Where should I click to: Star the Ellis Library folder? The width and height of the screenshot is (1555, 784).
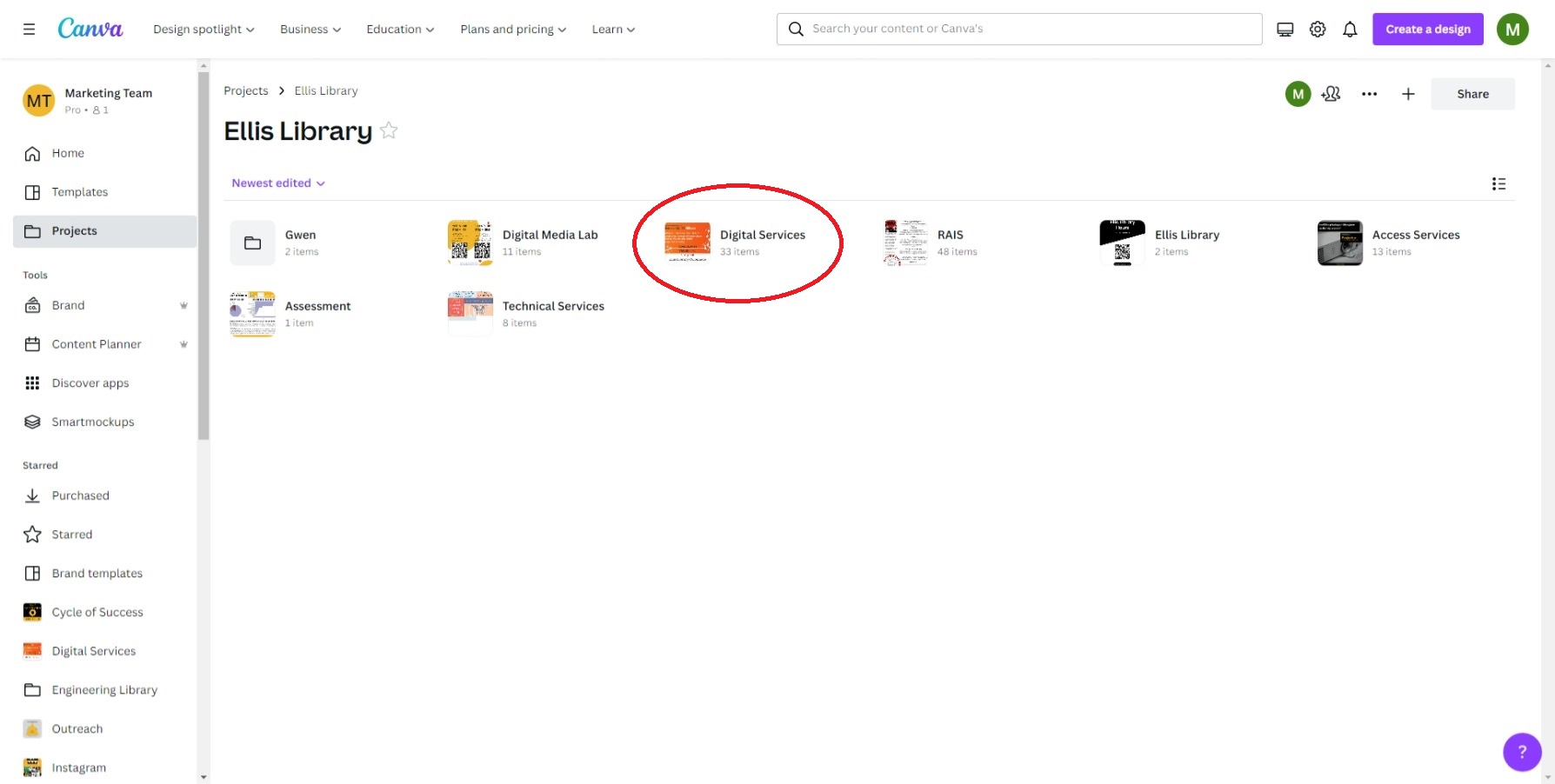[389, 130]
